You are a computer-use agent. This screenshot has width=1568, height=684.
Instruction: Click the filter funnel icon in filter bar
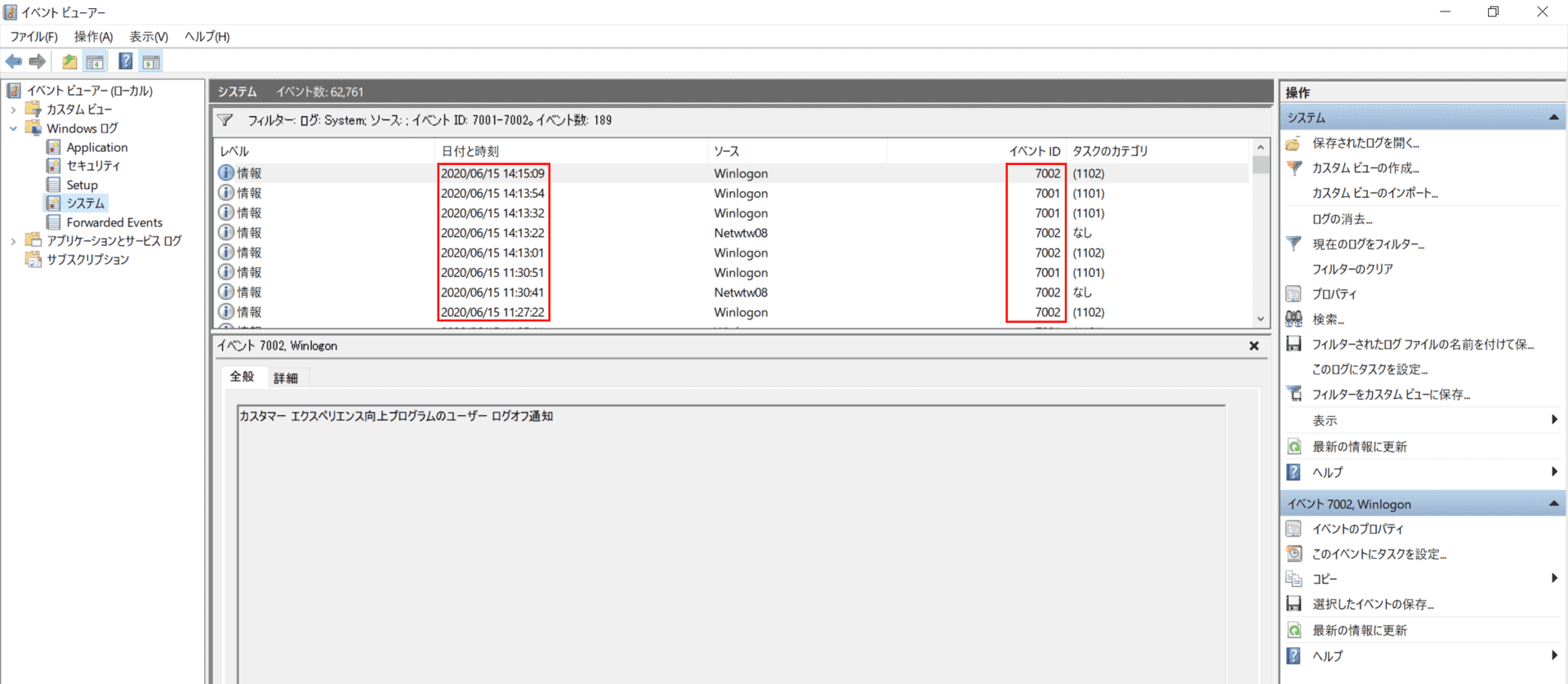225,120
